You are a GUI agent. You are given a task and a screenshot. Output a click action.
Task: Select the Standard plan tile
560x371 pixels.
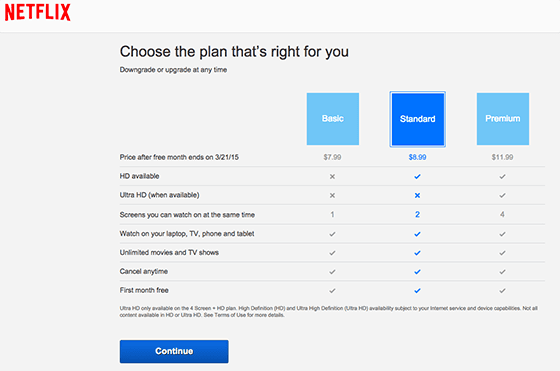(x=417, y=119)
